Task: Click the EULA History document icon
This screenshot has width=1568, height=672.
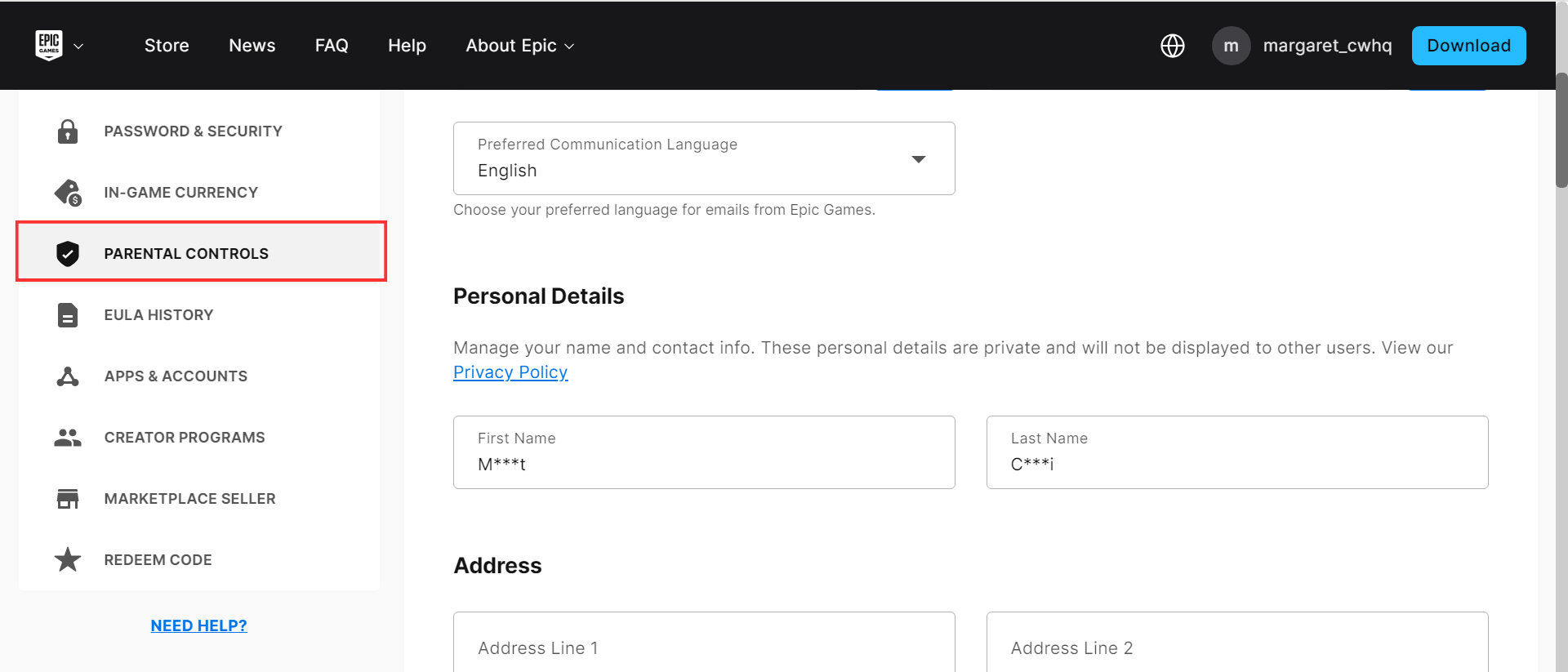Action: 68,315
